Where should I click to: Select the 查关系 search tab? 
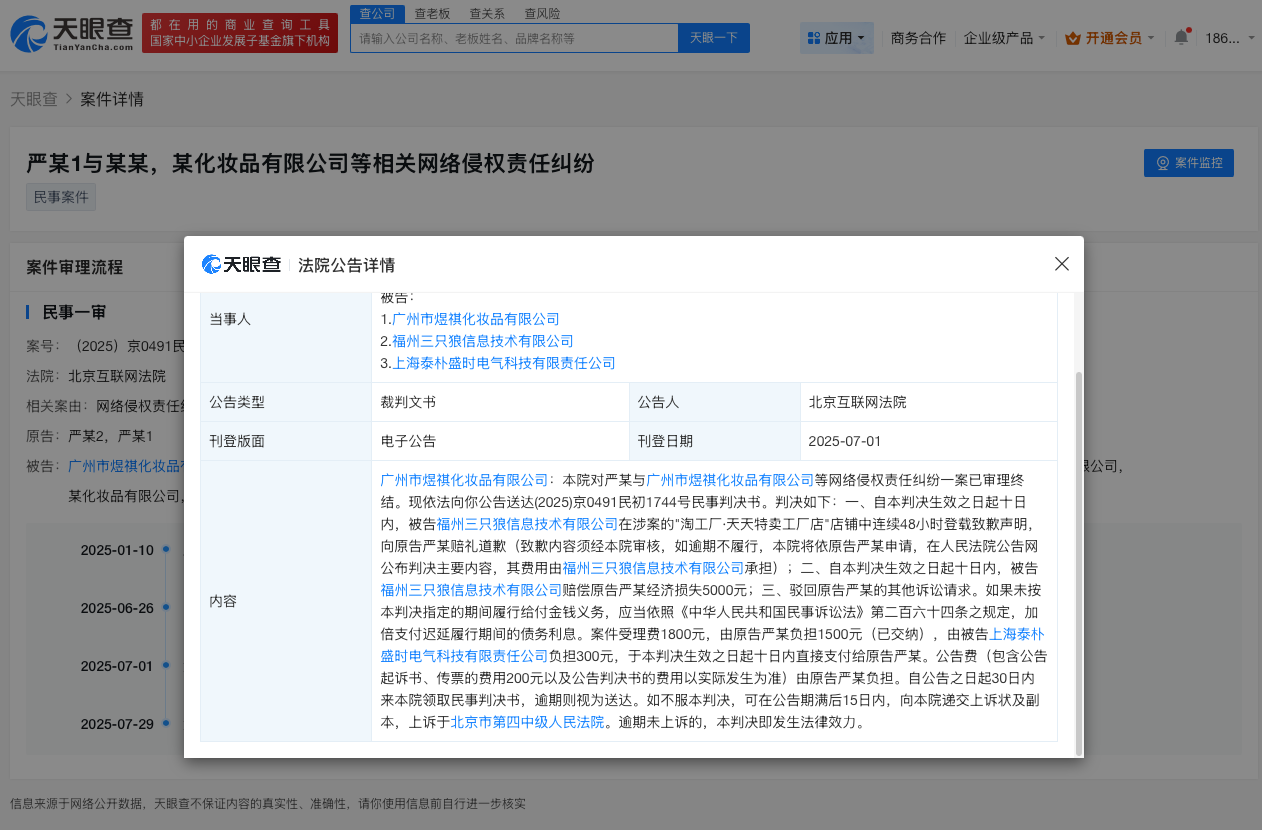(487, 13)
